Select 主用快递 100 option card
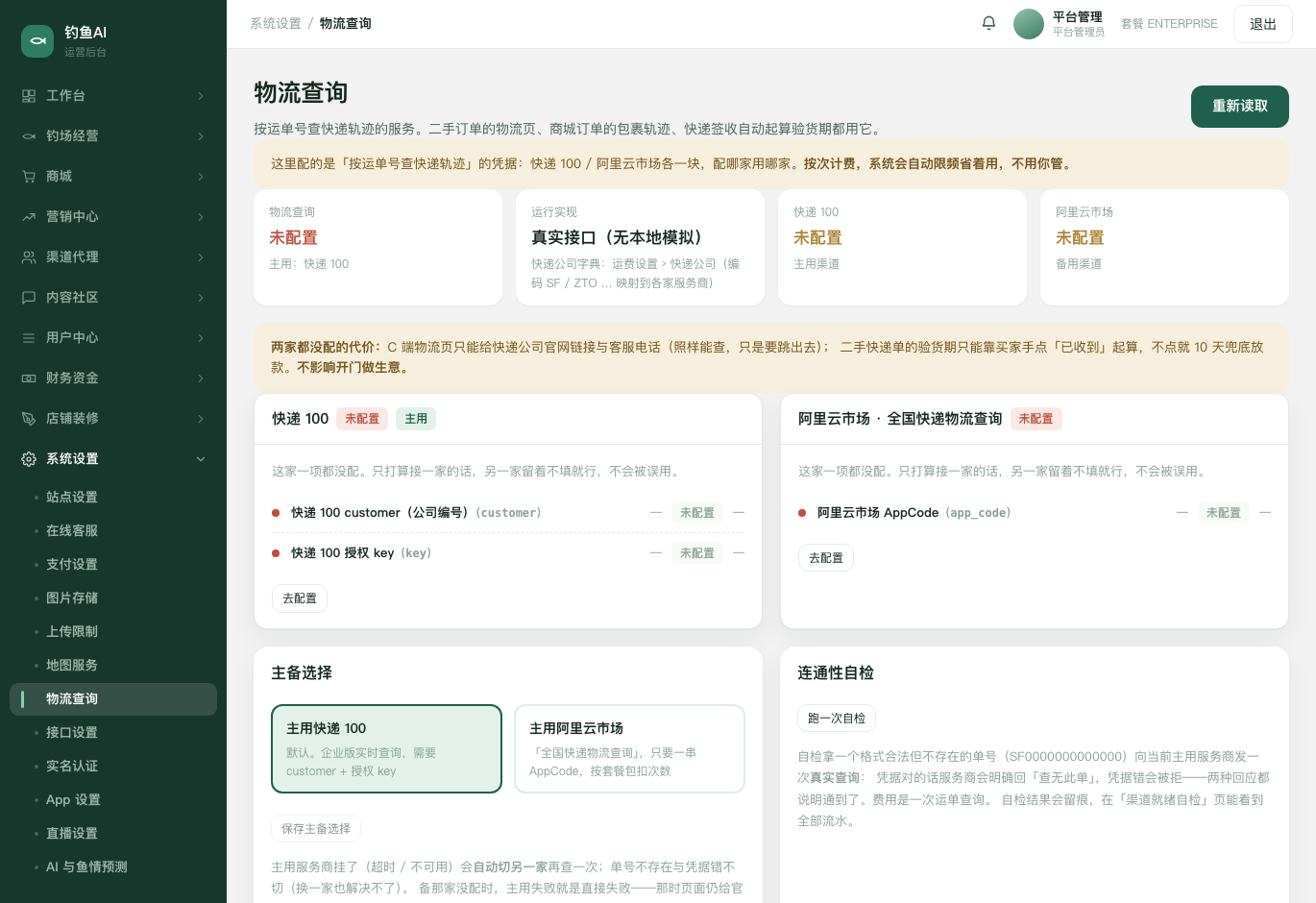The image size is (1316, 903). (x=386, y=749)
